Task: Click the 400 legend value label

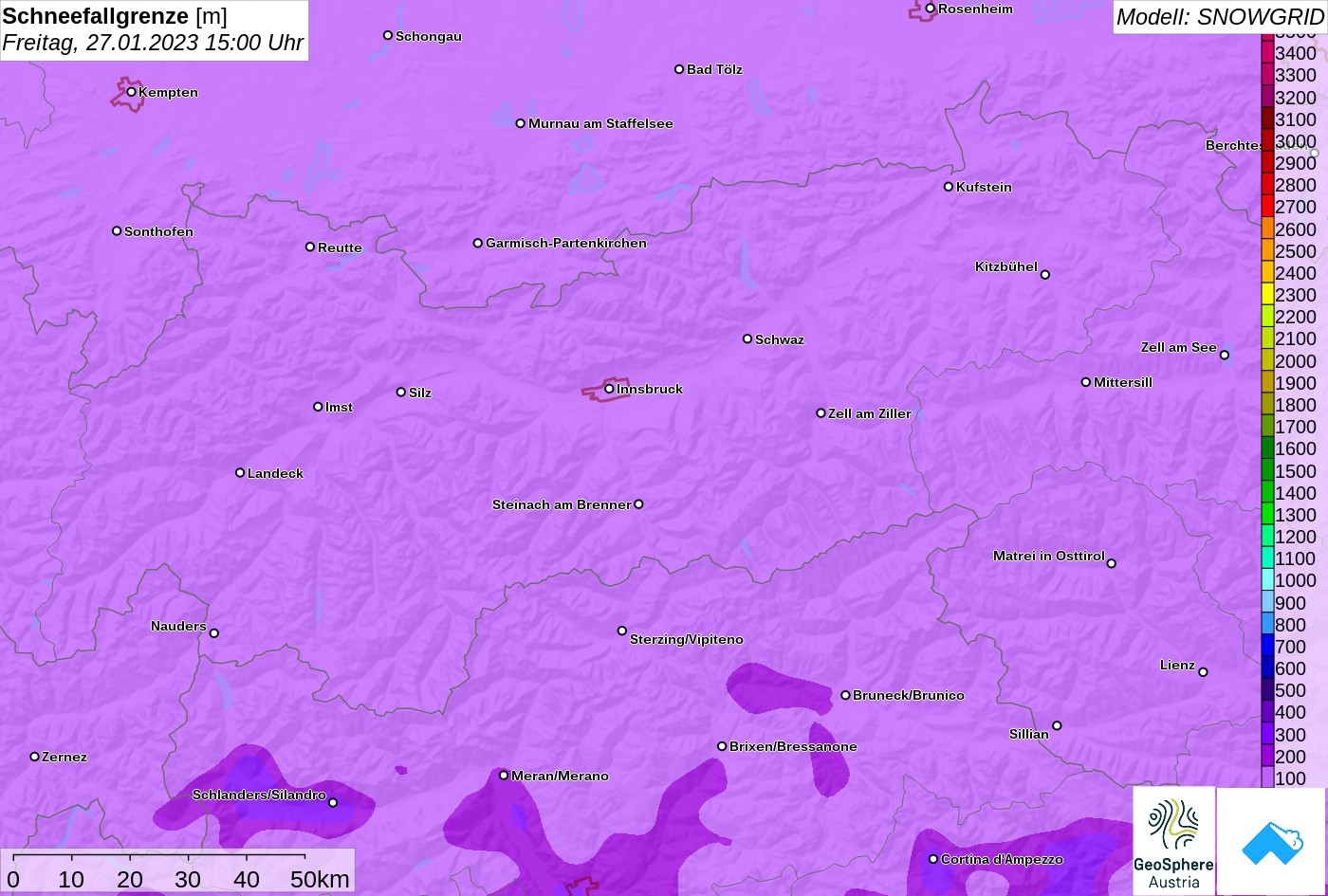Action: point(1290,712)
